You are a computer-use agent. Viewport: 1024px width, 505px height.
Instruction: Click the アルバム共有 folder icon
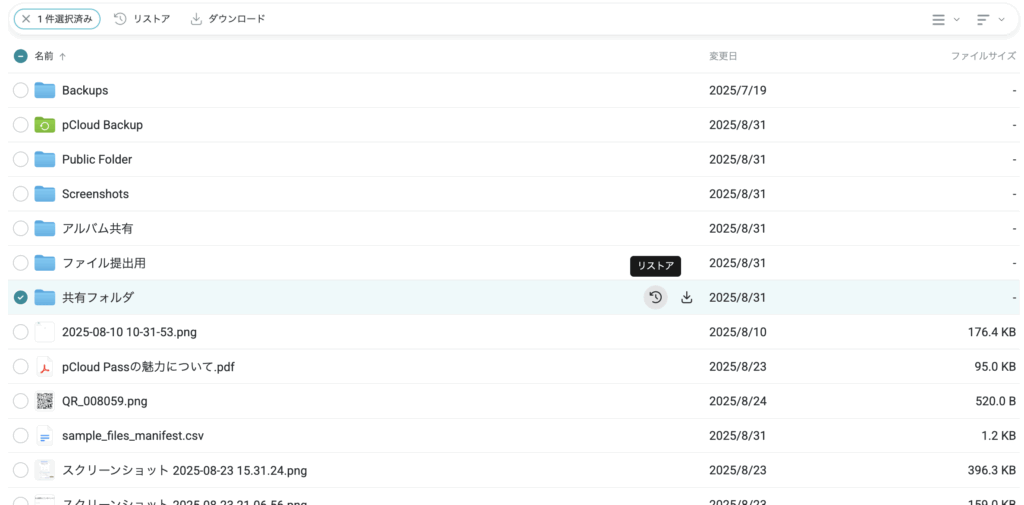pyautogui.click(x=44, y=228)
